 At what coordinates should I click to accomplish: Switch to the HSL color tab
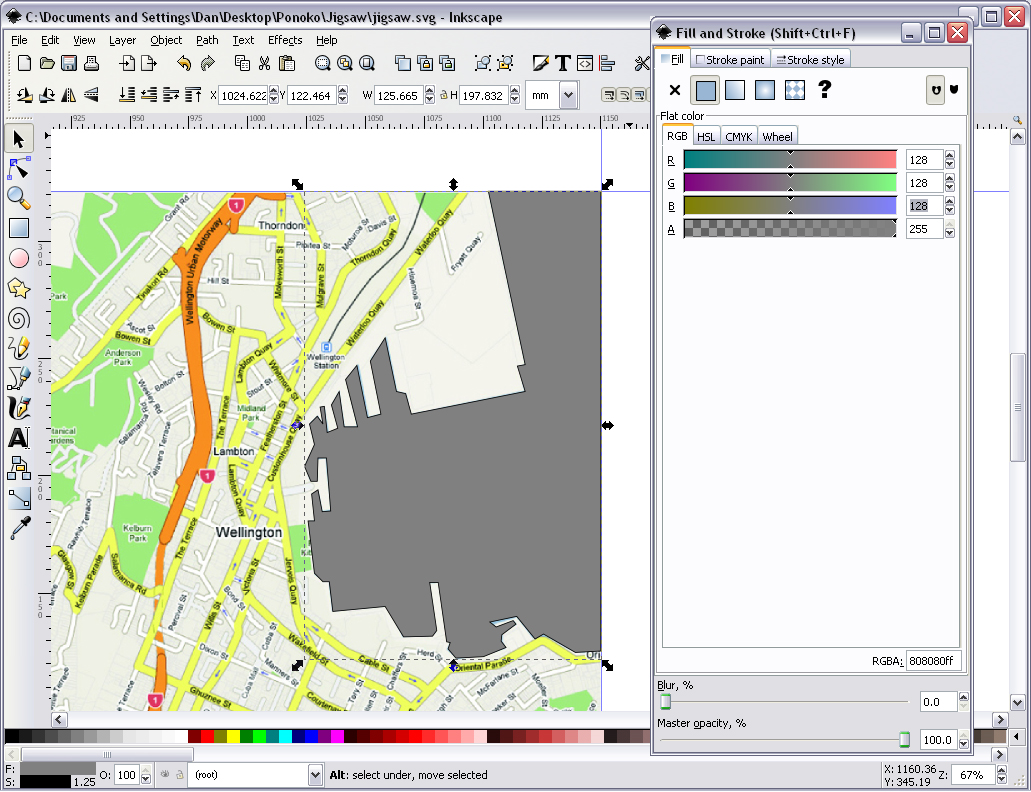point(706,137)
